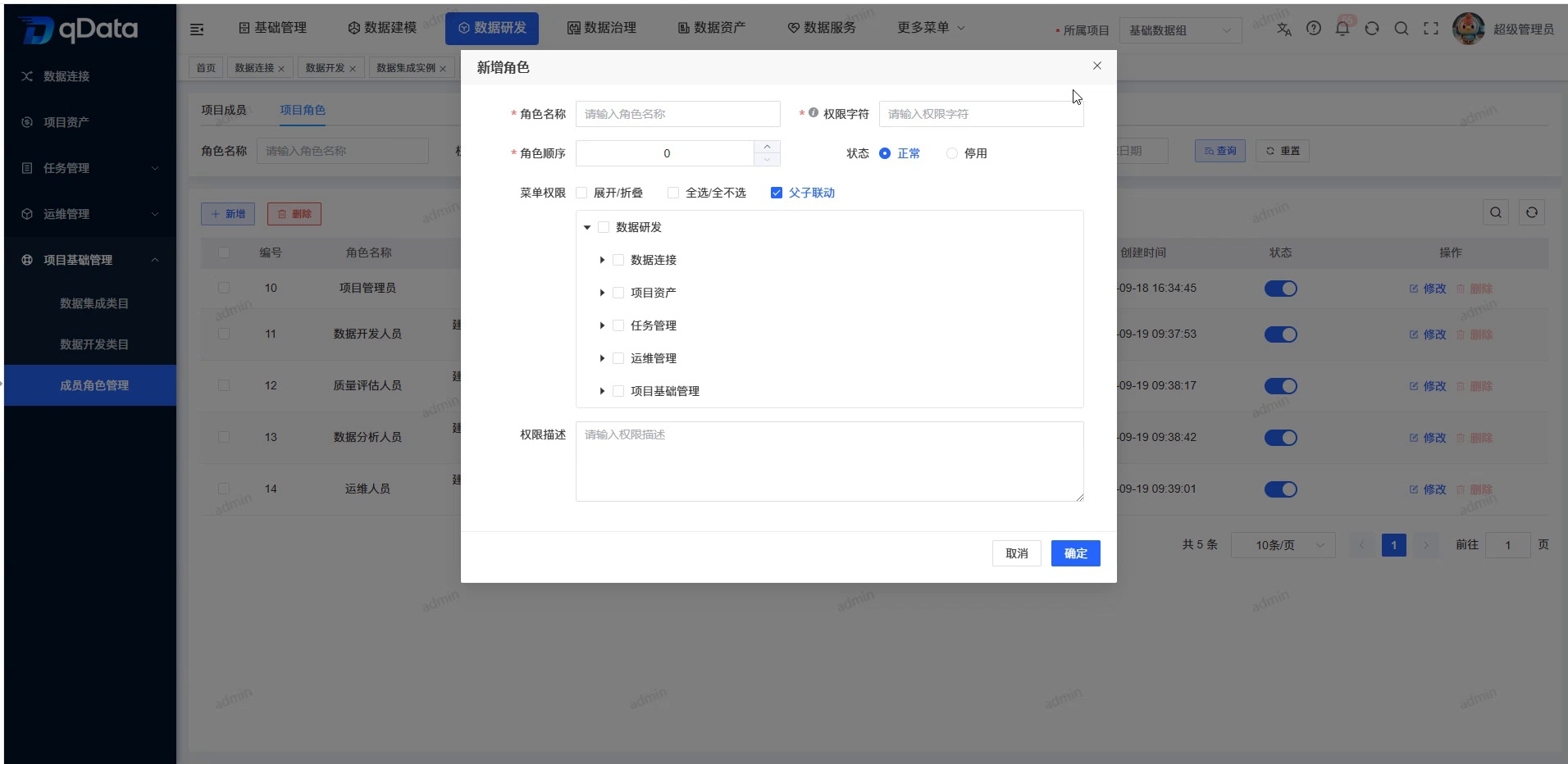Click 删除 for role 数据分析人员
This screenshot has width=1568, height=764.
click(1475, 438)
